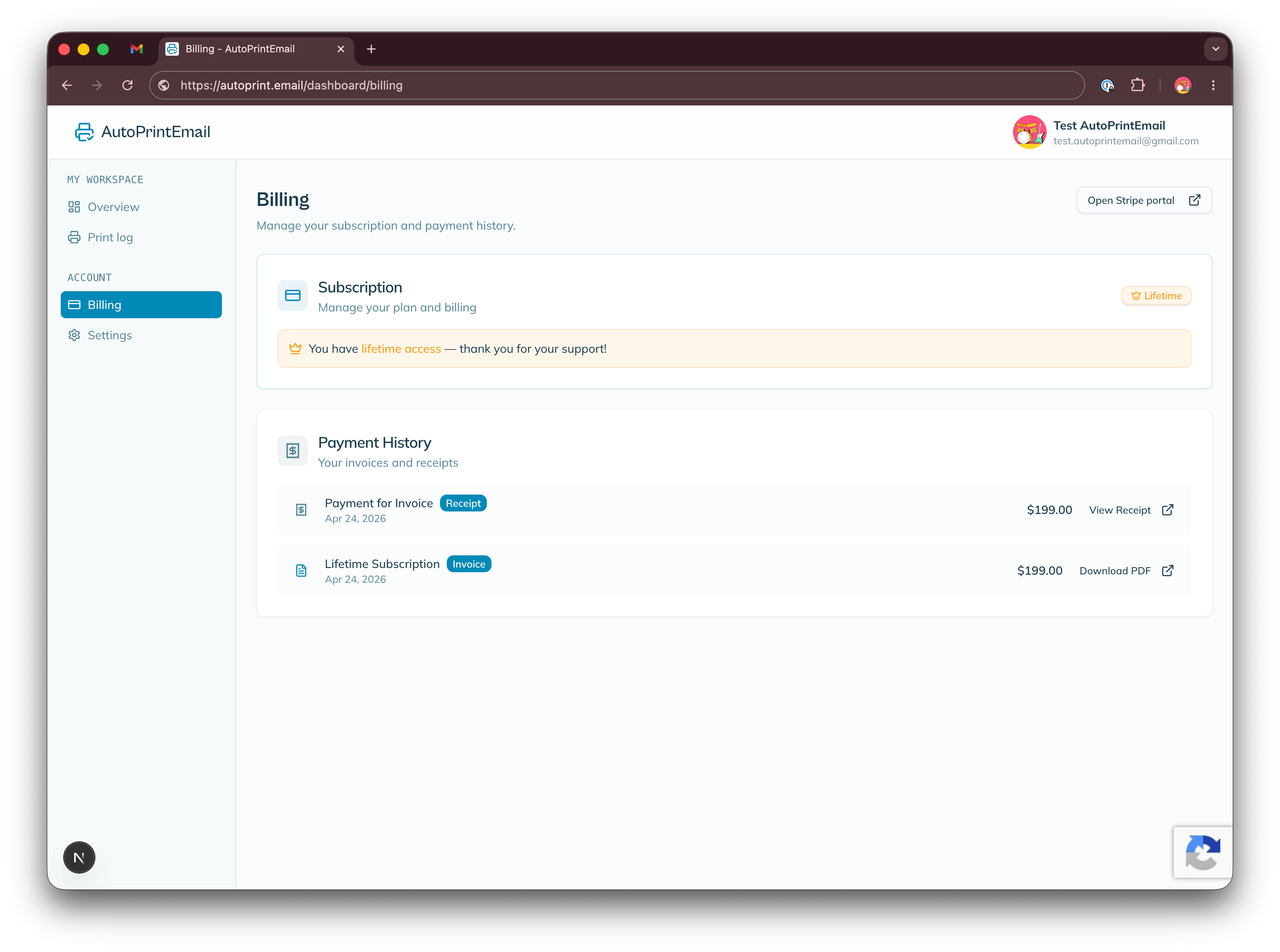Close the Billing - AutoPrintEmail tab

click(340, 49)
